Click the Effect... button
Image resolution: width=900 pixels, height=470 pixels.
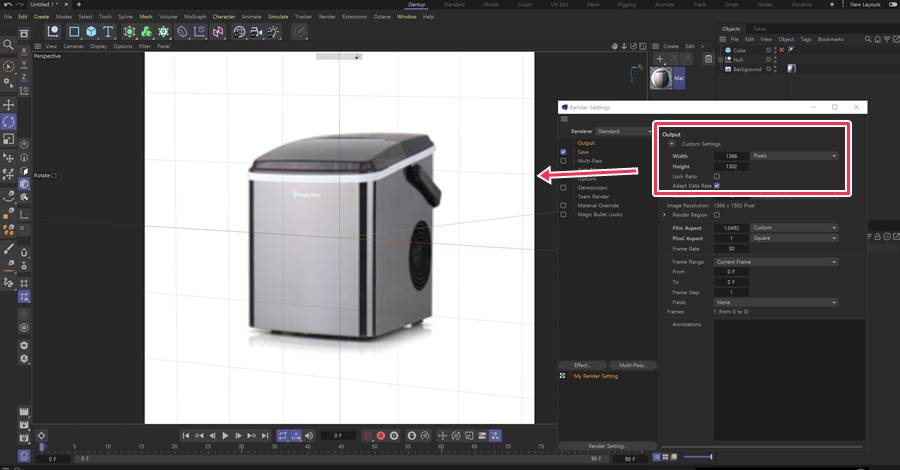(x=582, y=365)
